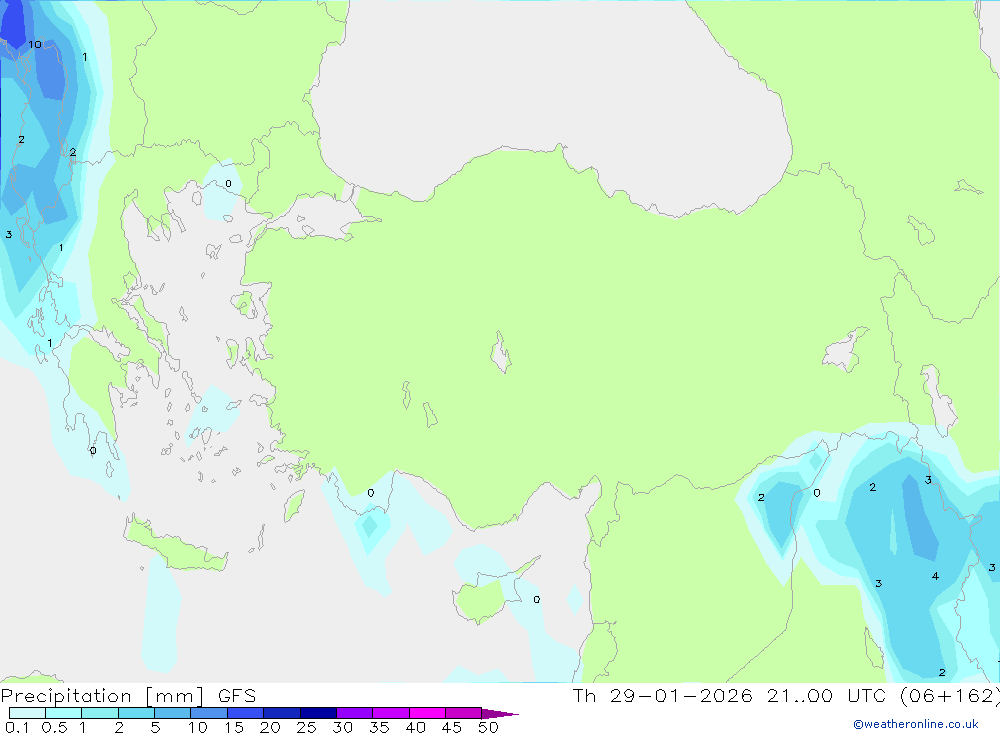Select the forecast date Th 29-01-2026 text
1000x733 pixels.
663,695
